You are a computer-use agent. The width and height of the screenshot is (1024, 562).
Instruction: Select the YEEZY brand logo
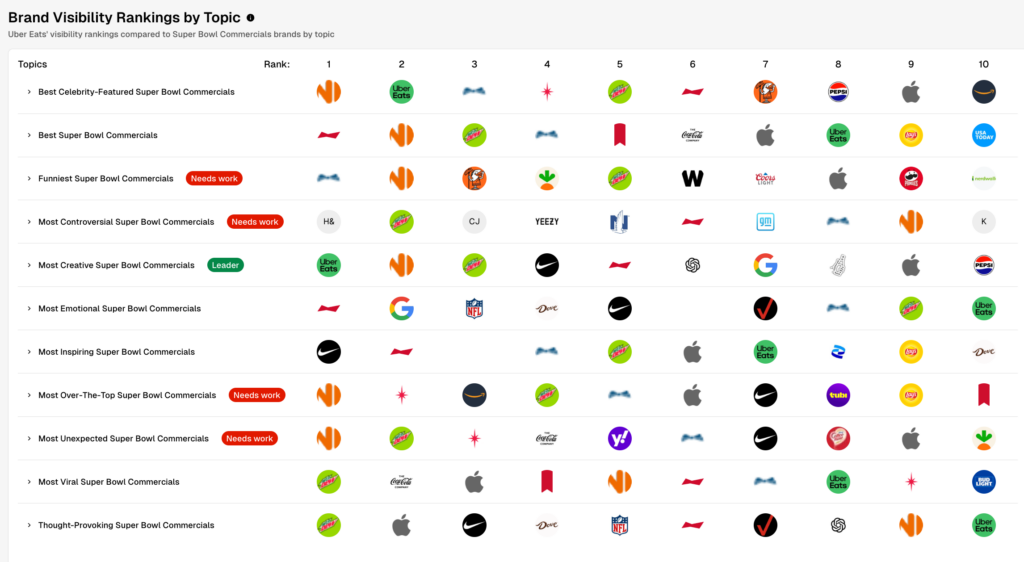click(x=547, y=222)
